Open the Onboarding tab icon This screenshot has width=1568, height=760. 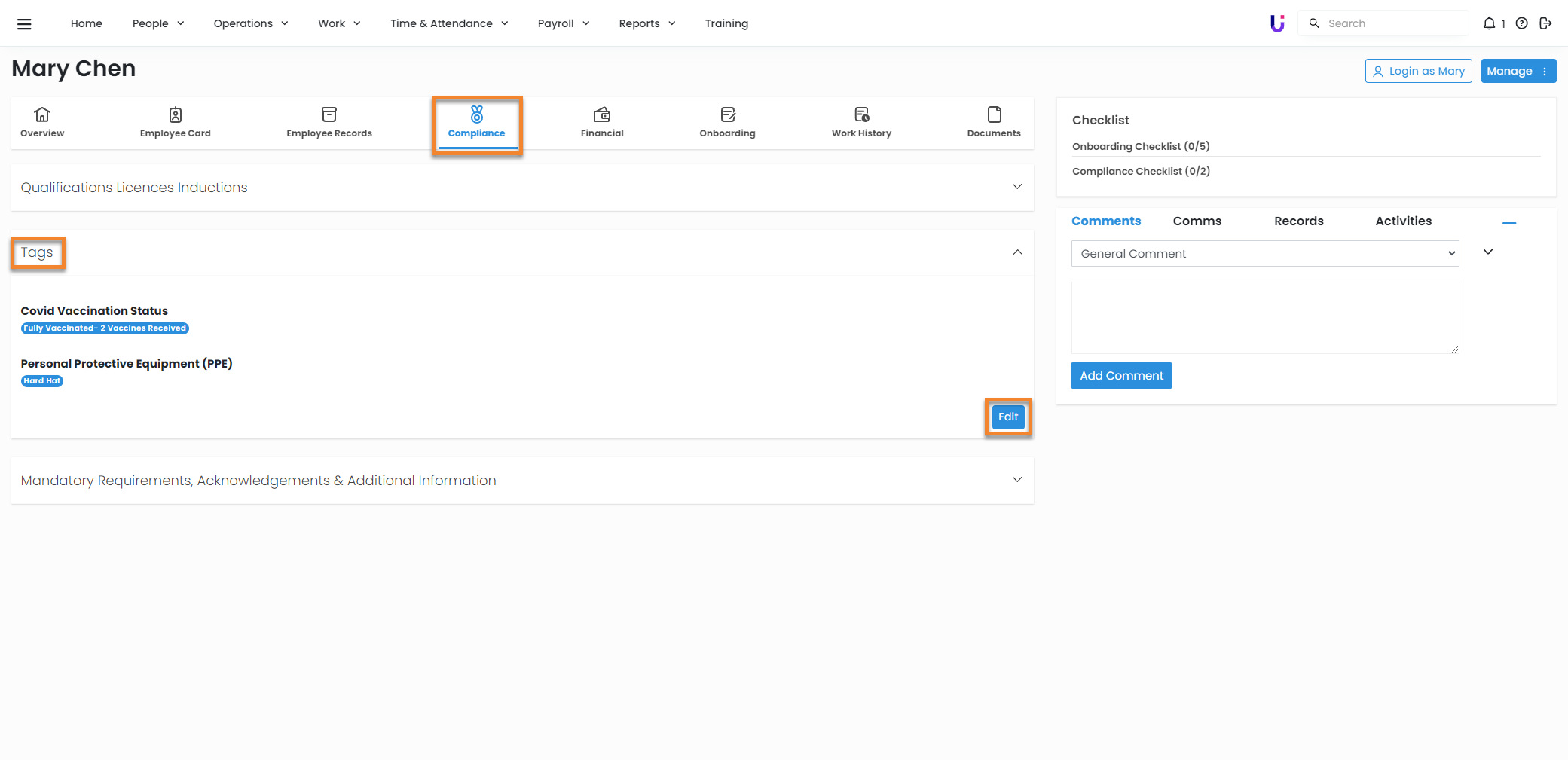tap(727, 114)
